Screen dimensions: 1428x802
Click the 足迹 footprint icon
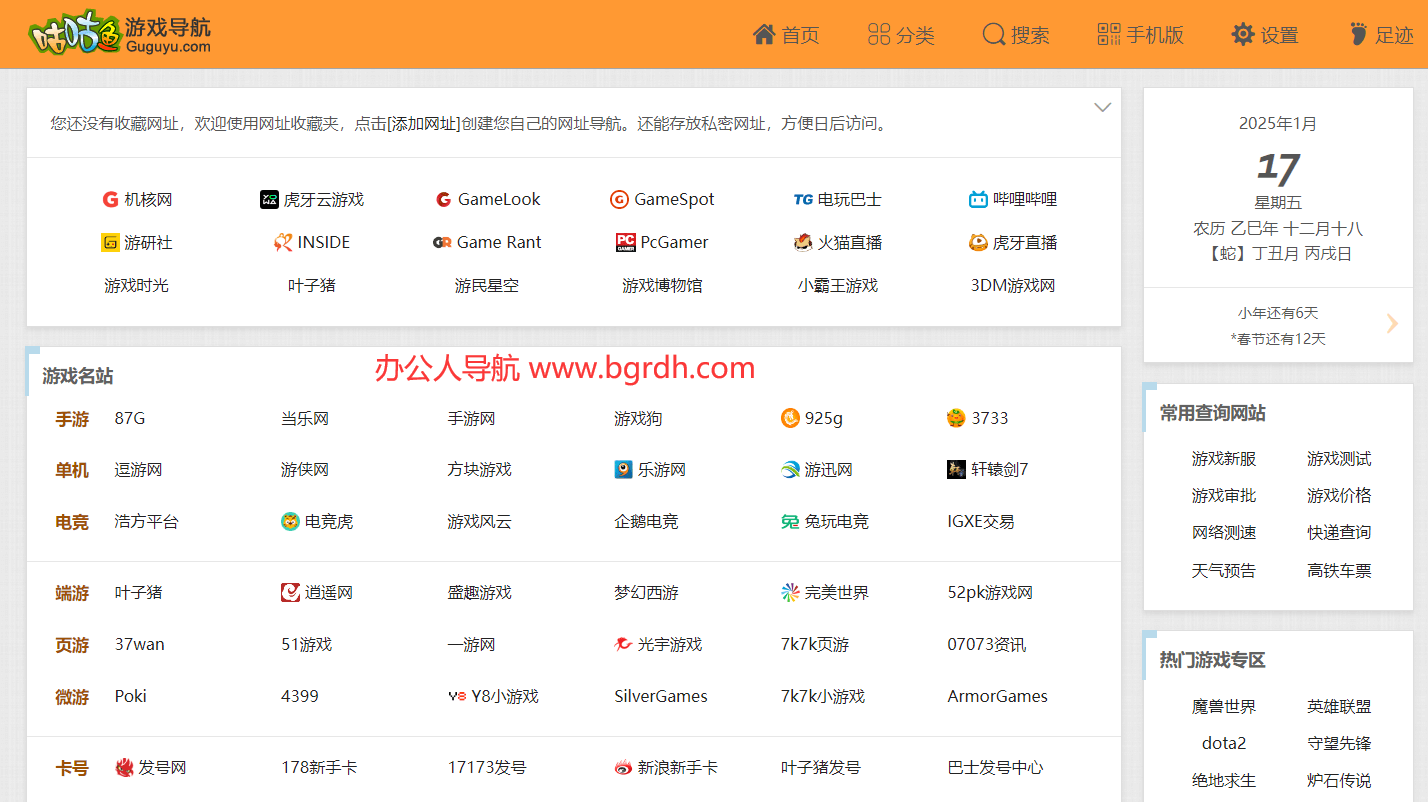click(x=1358, y=34)
